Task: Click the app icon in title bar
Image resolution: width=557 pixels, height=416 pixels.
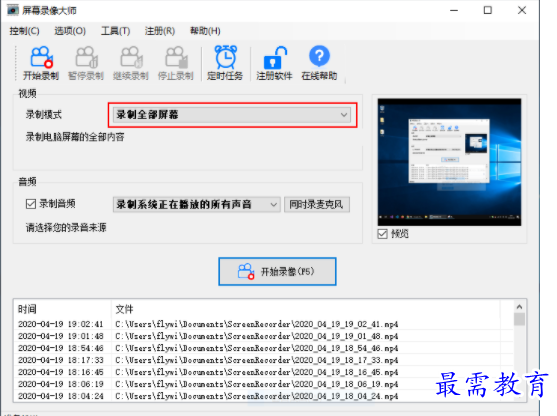Action: click(13, 10)
